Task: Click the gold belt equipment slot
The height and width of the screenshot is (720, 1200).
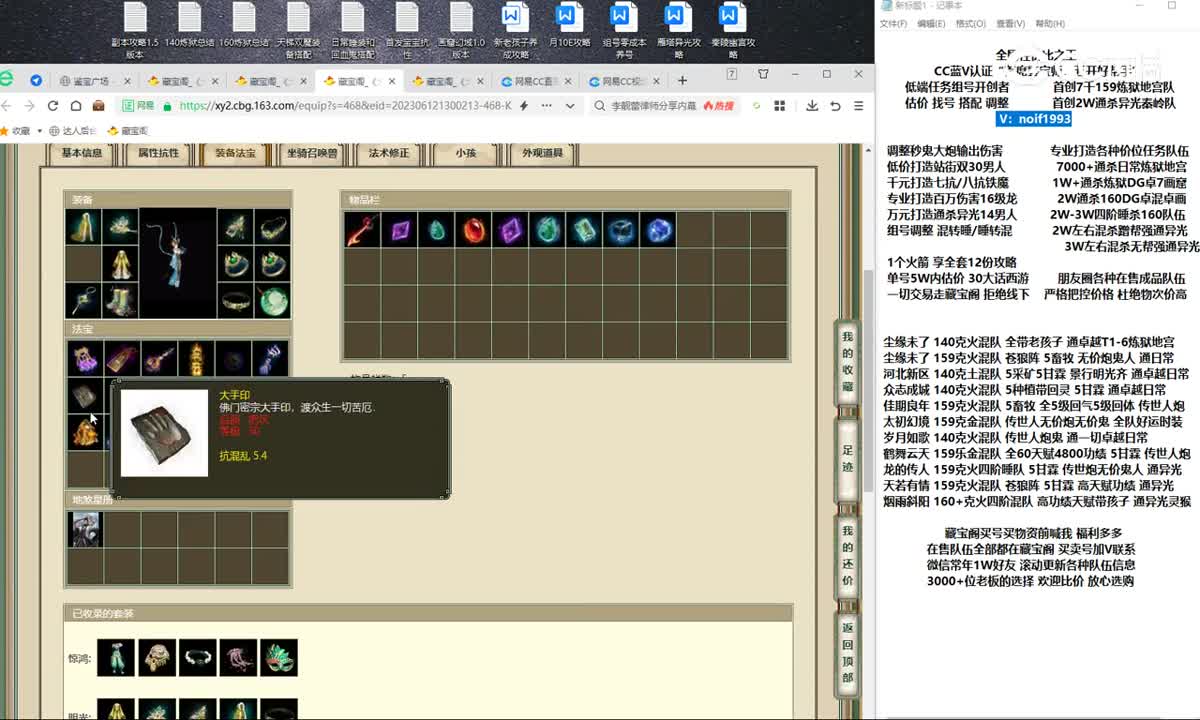Action: (236, 300)
